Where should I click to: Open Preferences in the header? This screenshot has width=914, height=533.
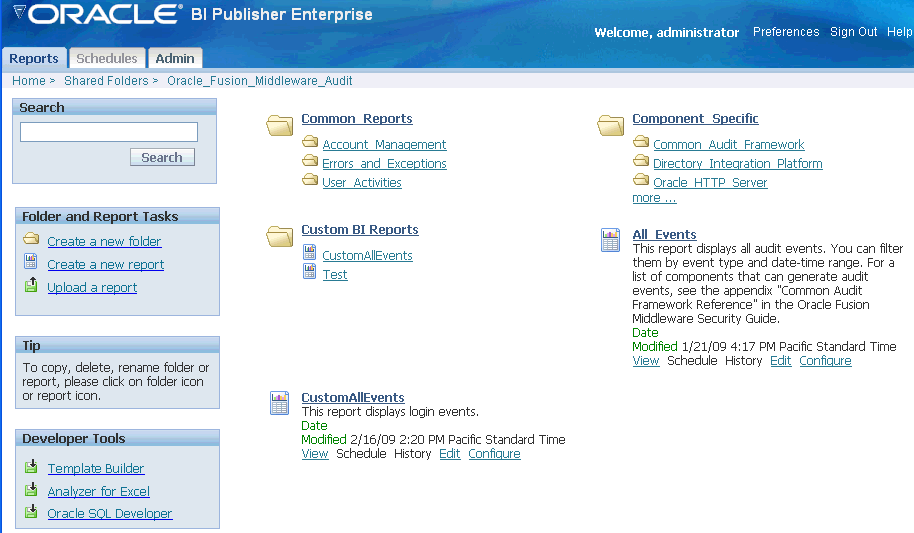pyautogui.click(x=786, y=32)
